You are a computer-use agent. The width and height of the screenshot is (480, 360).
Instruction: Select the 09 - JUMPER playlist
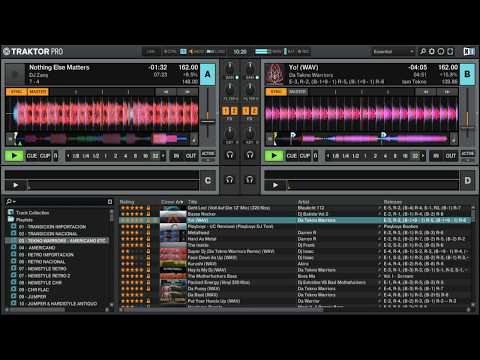coord(32,297)
